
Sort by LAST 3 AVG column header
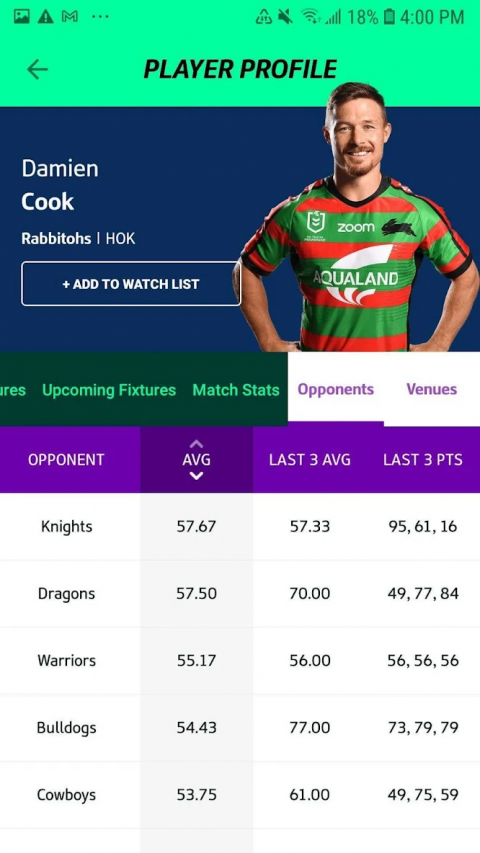310,460
